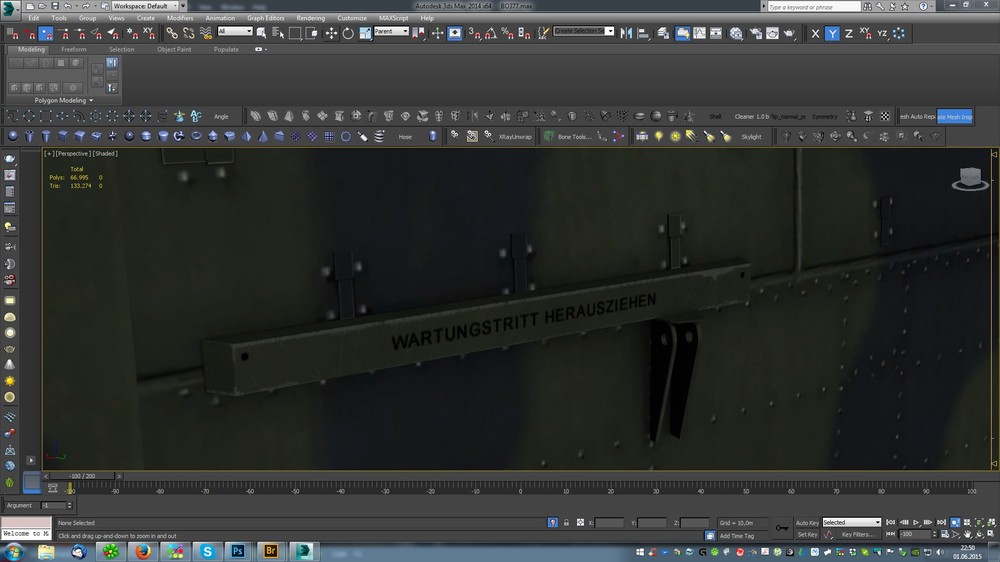1000x562 pixels.
Task: Restrict transform to the X axis
Action: coord(815,33)
